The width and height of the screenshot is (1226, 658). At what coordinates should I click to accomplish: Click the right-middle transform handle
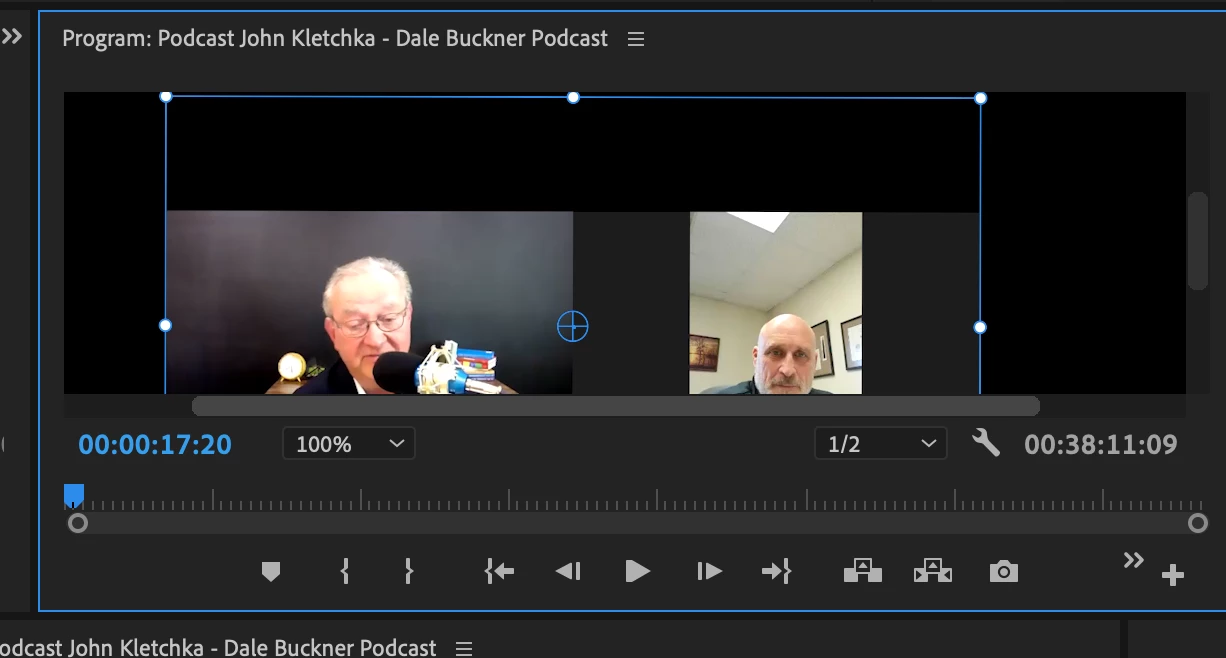[980, 327]
